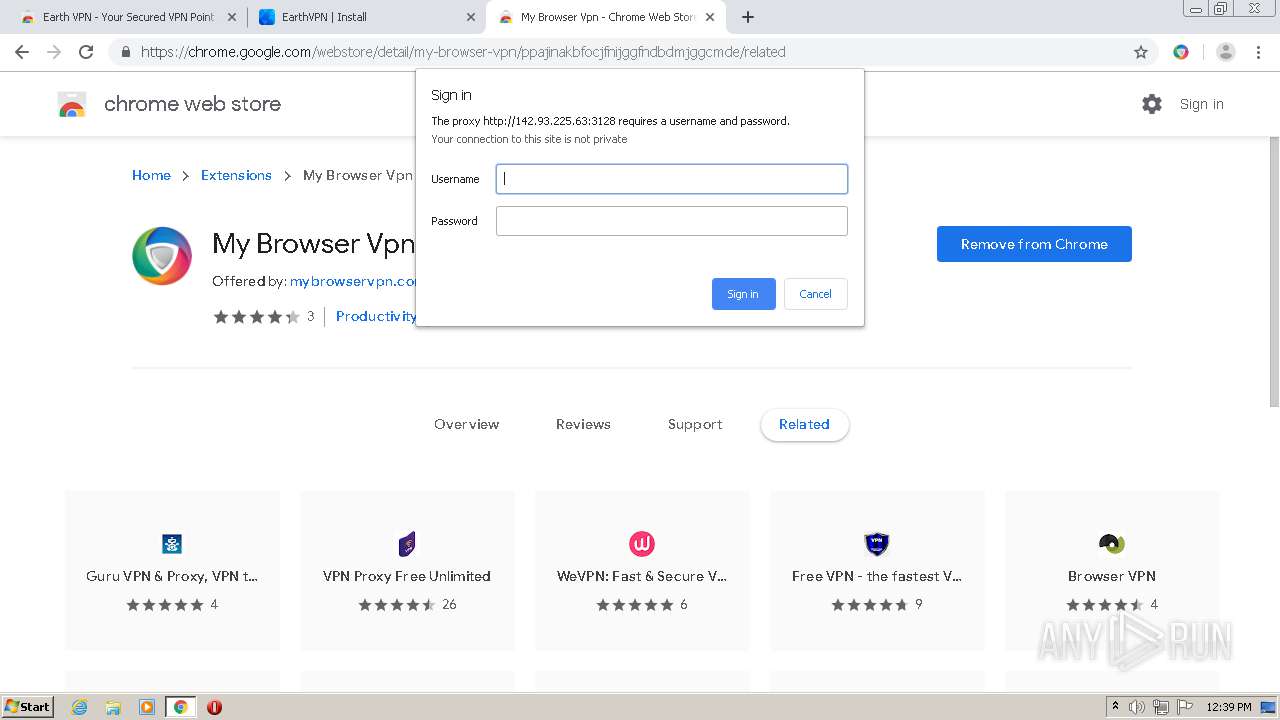Close the EarthVPN Install tab

(471, 17)
